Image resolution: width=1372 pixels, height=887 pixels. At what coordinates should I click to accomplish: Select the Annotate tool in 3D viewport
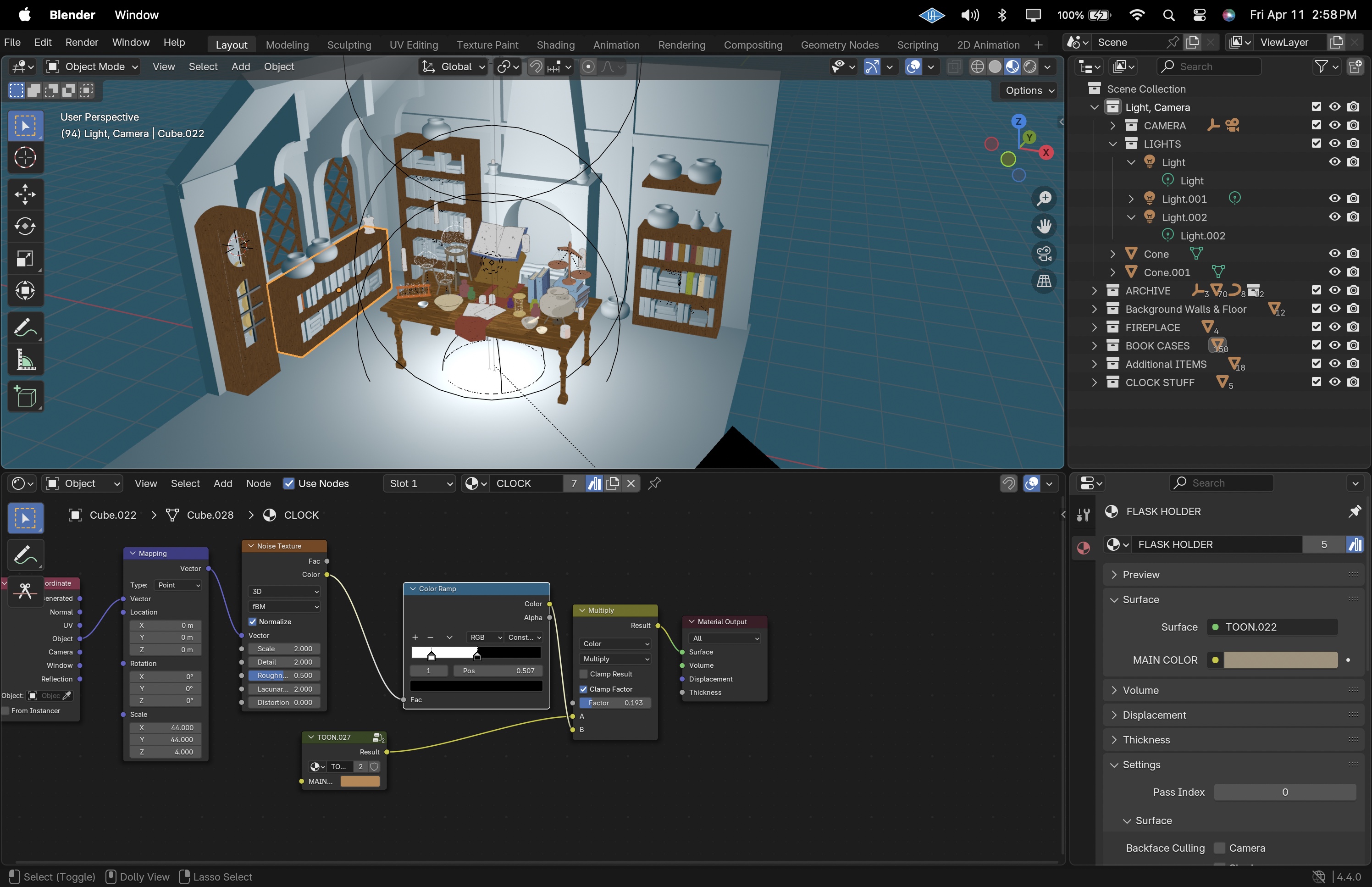pyautogui.click(x=25, y=328)
